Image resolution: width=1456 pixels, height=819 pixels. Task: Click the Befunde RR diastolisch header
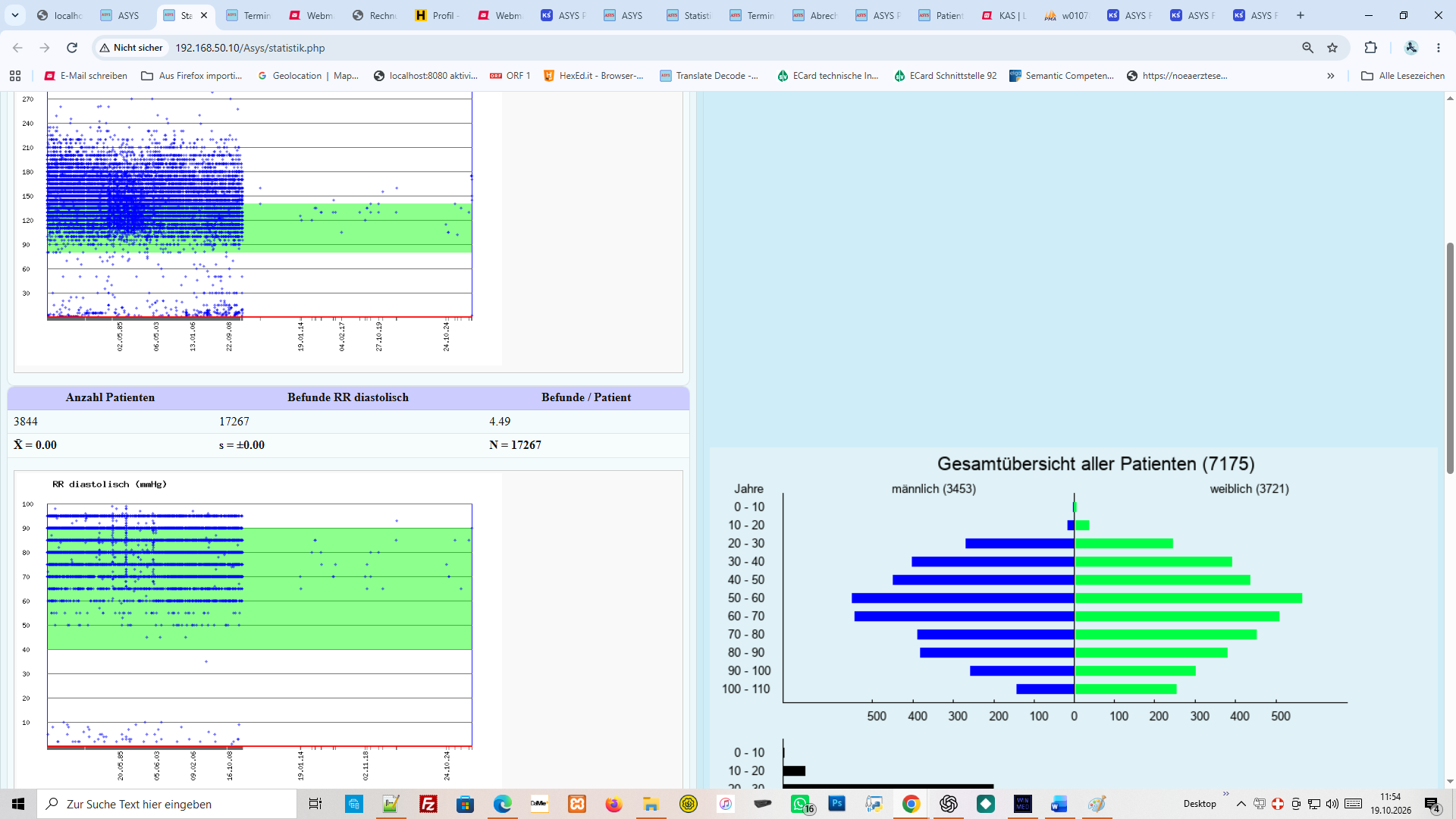click(x=348, y=397)
